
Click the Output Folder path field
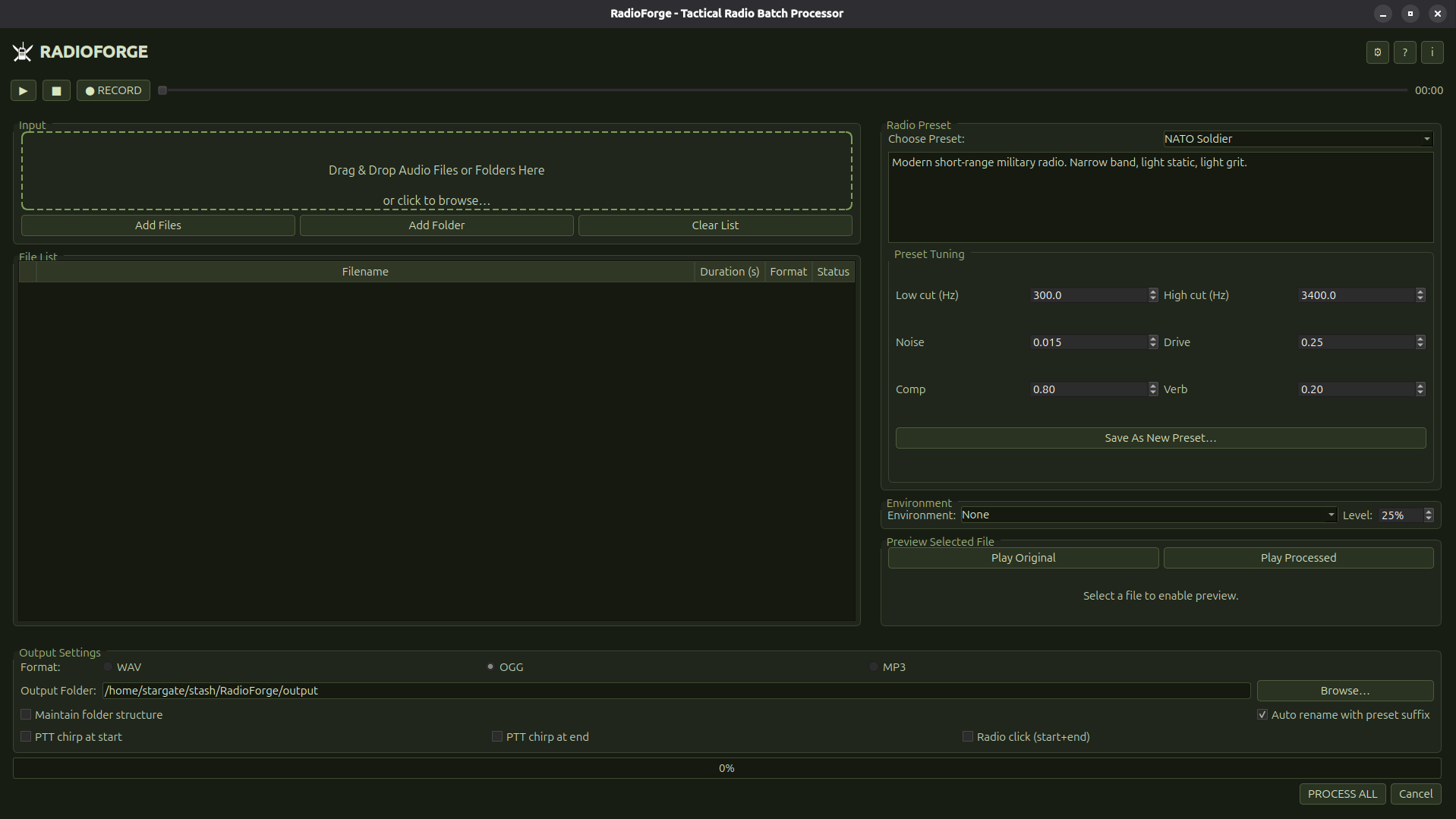pos(676,691)
